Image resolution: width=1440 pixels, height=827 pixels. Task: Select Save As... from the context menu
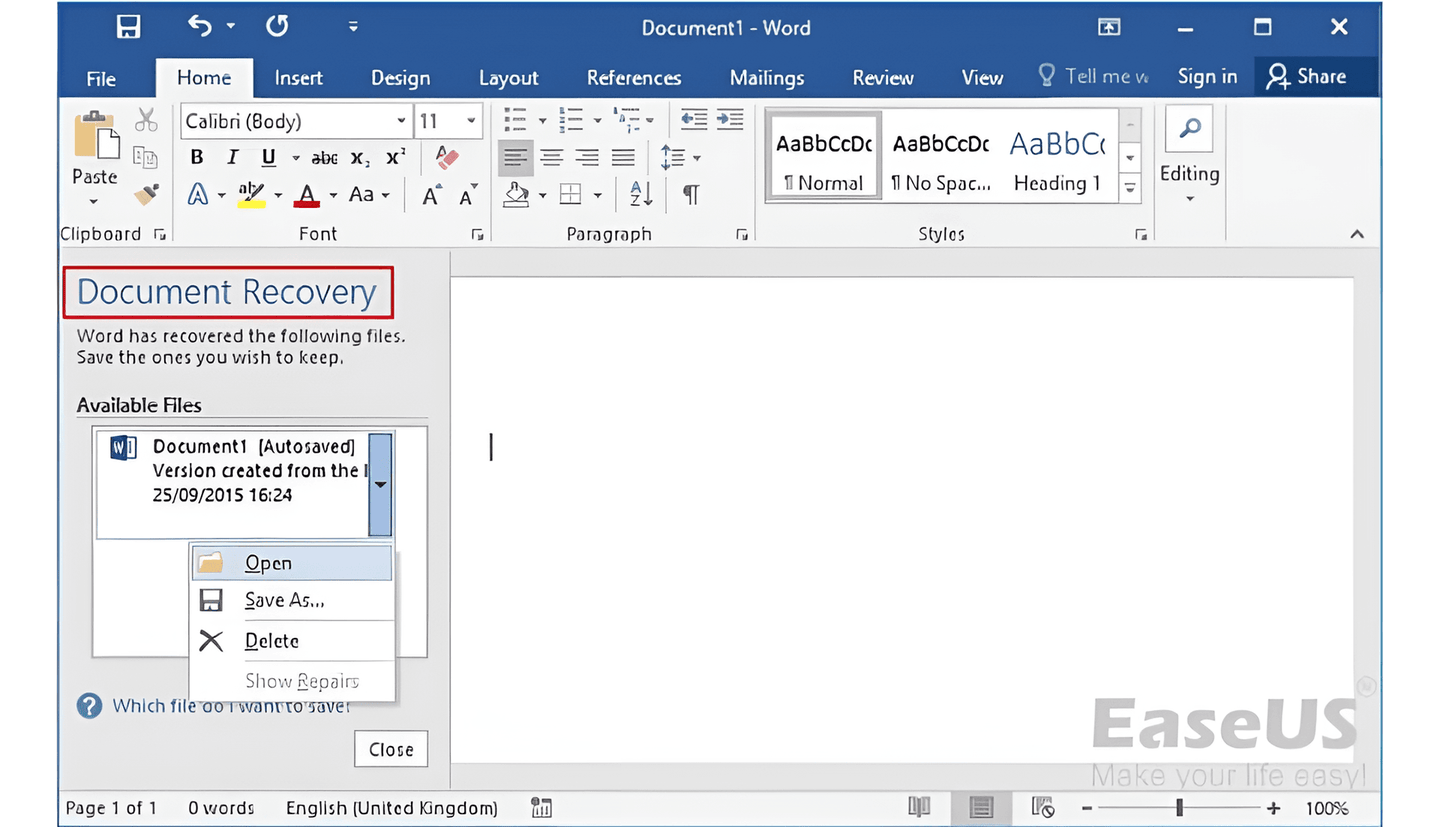click(284, 600)
